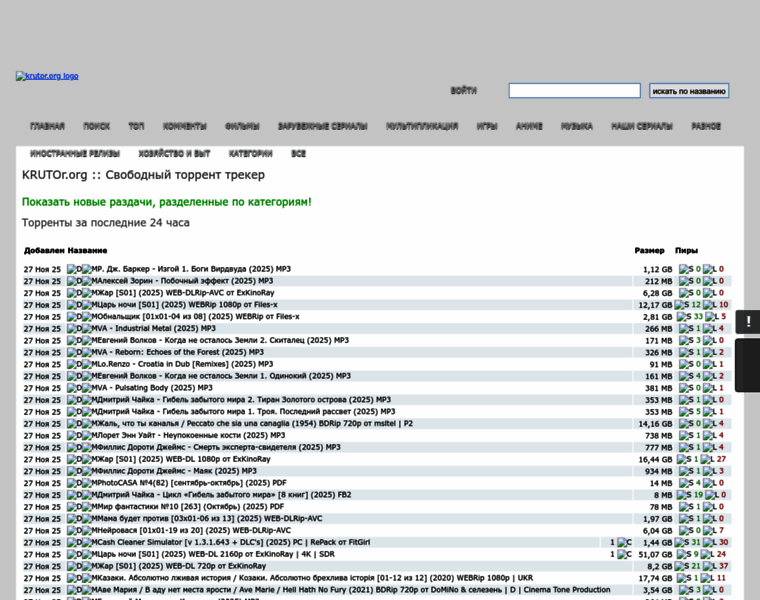This screenshot has width=760, height=600.
Task: Open comments icon for Cash Cleaner Simulator row
Action: (x=624, y=543)
